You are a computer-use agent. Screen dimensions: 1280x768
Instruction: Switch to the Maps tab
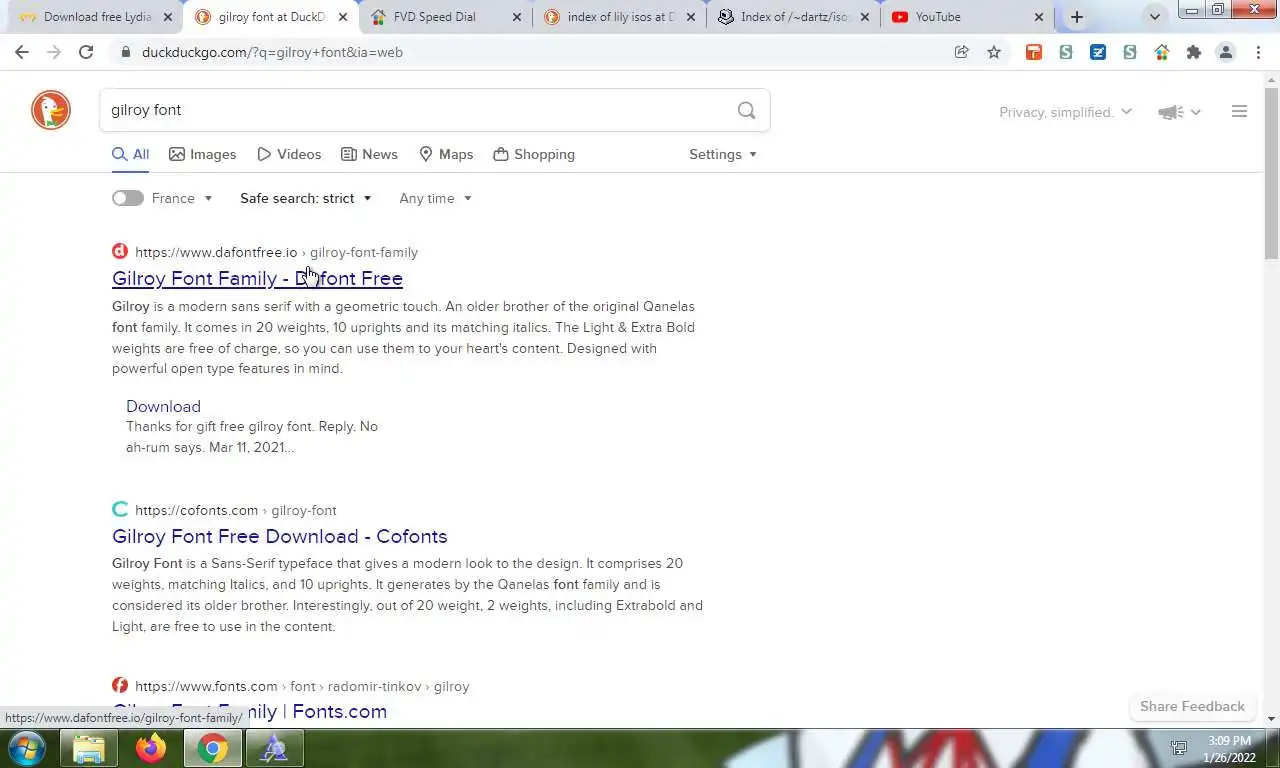coord(446,154)
